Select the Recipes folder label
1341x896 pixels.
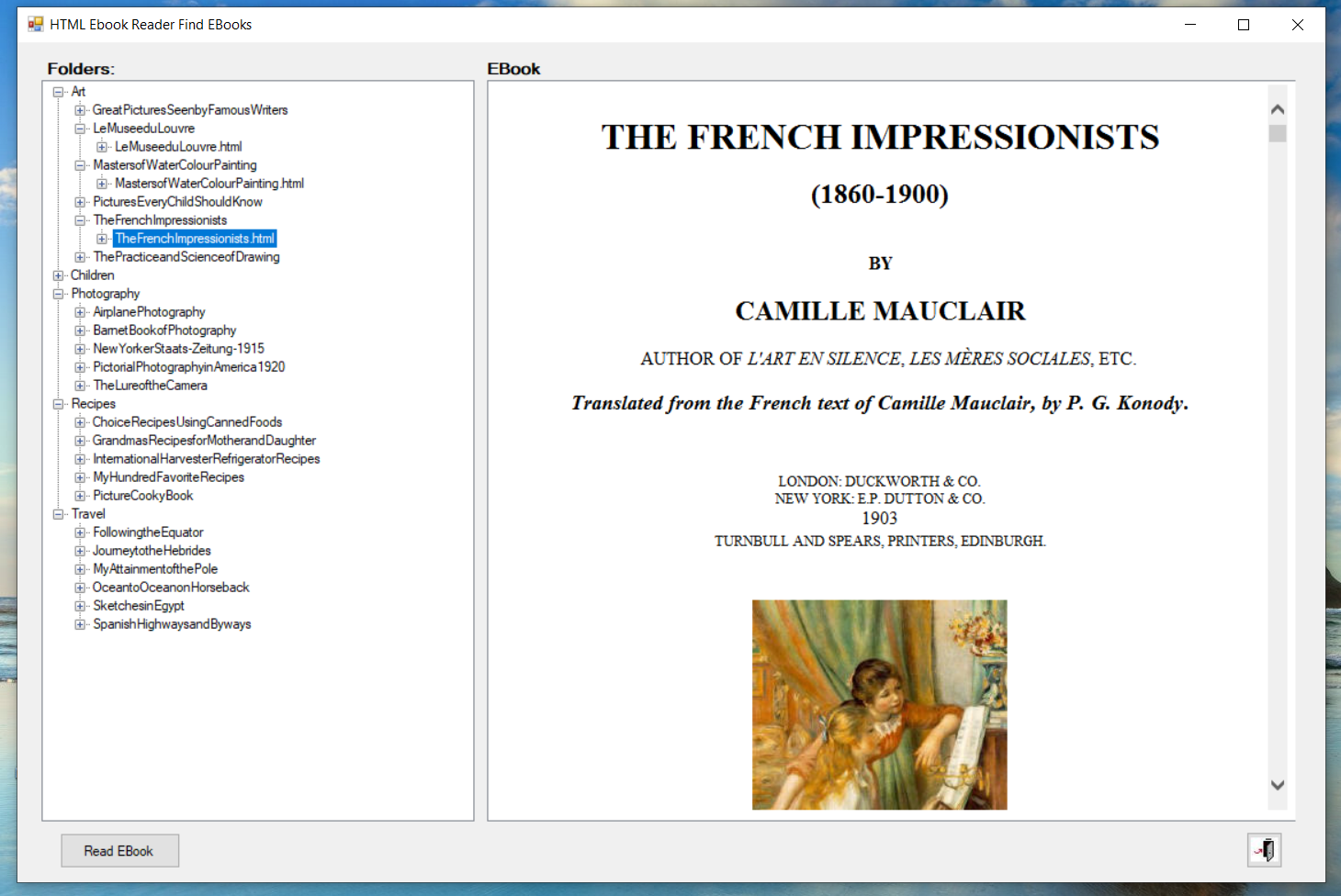click(94, 404)
